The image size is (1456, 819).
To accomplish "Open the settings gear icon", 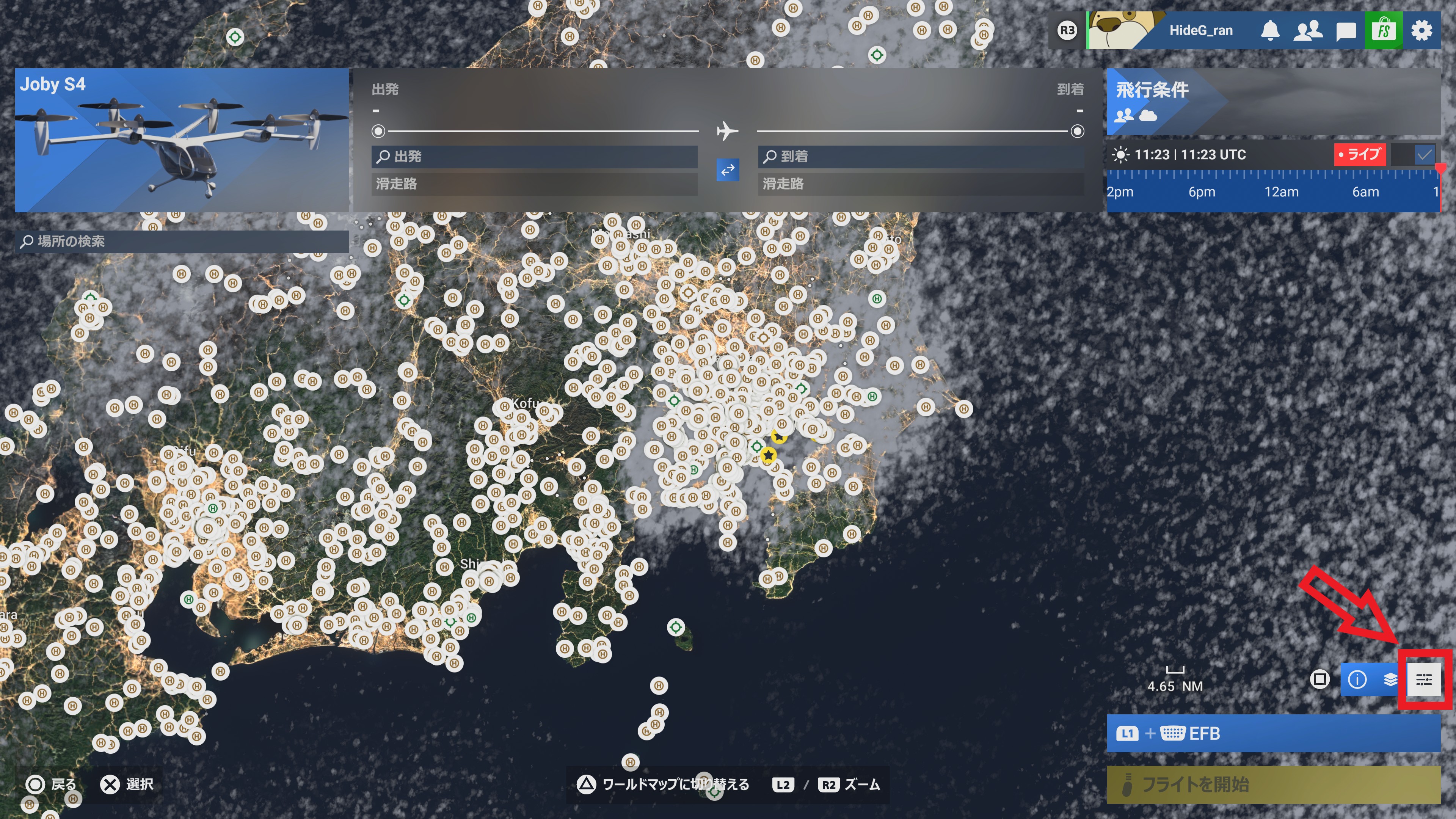I will point(1421,30).
